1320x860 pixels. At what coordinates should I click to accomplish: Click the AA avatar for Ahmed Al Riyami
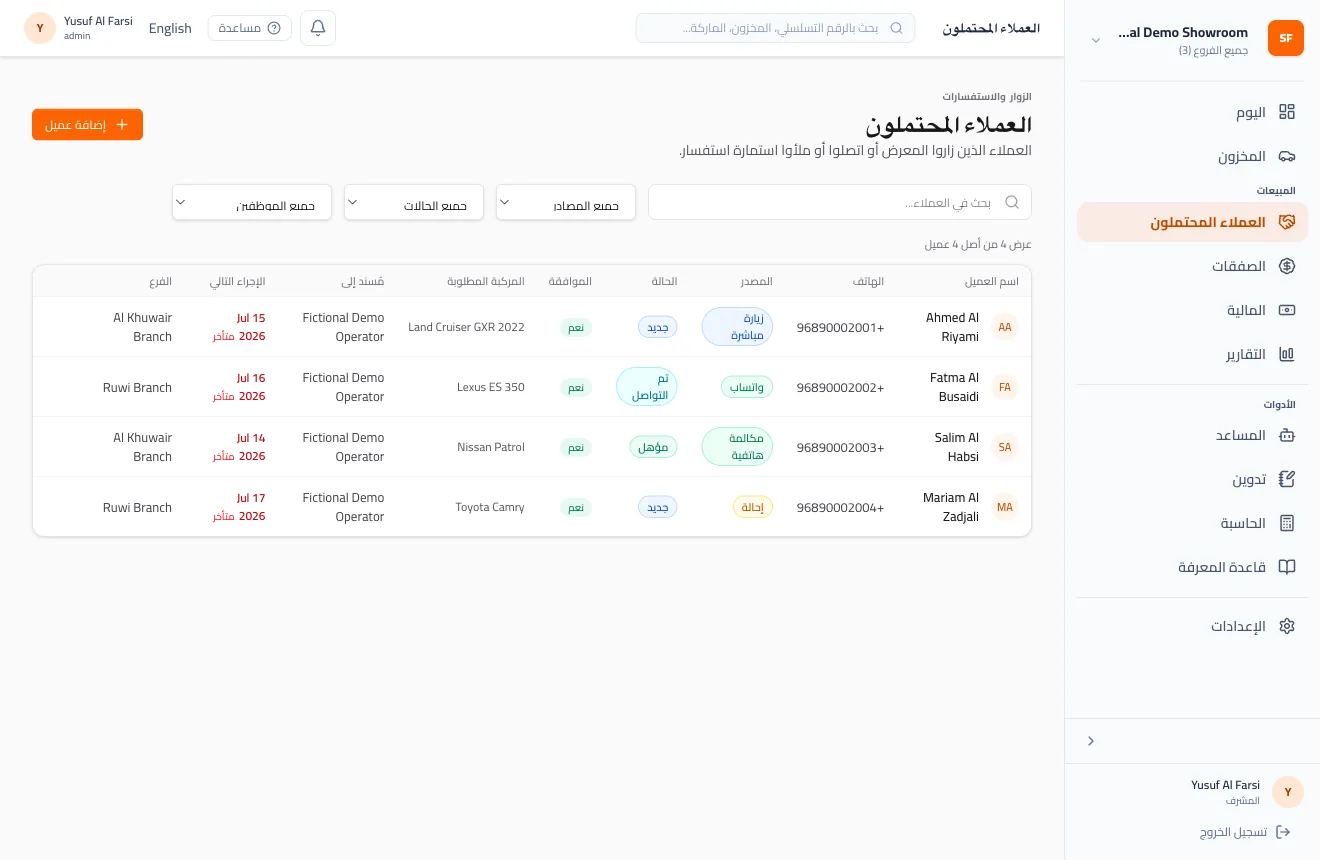point(1005,327)
